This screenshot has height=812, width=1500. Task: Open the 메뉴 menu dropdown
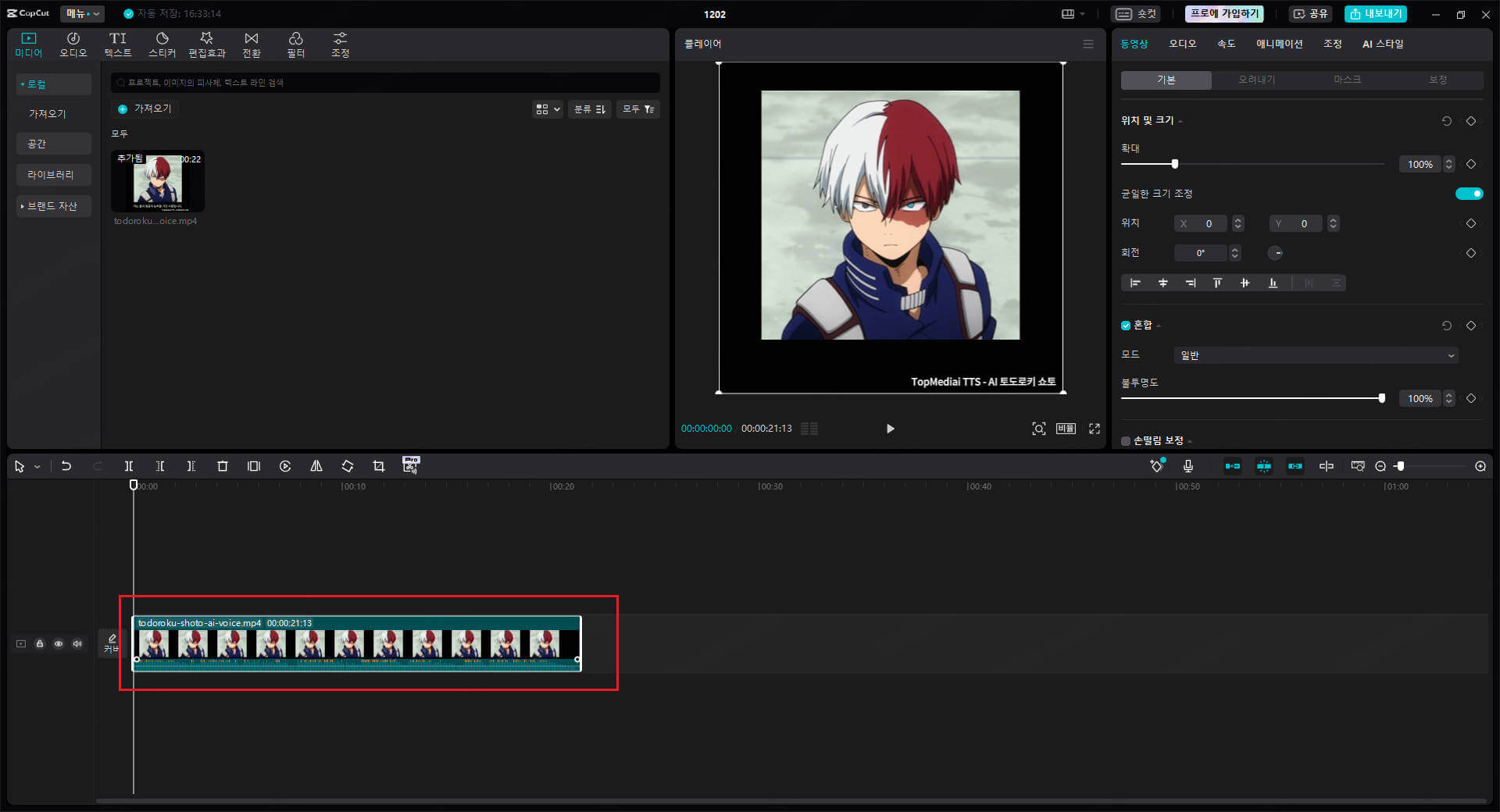coord(82,14)
